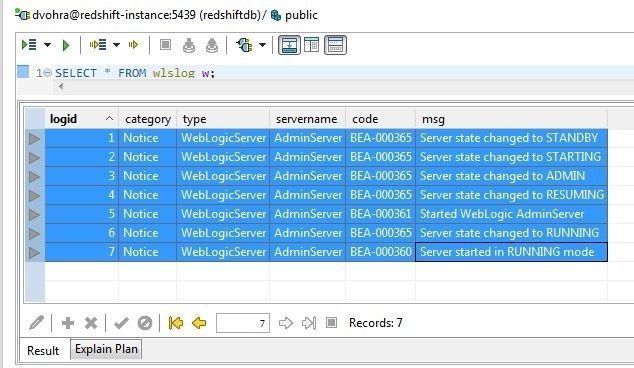Open the dropdown beside connection plug icon

(x=262, y=45)
